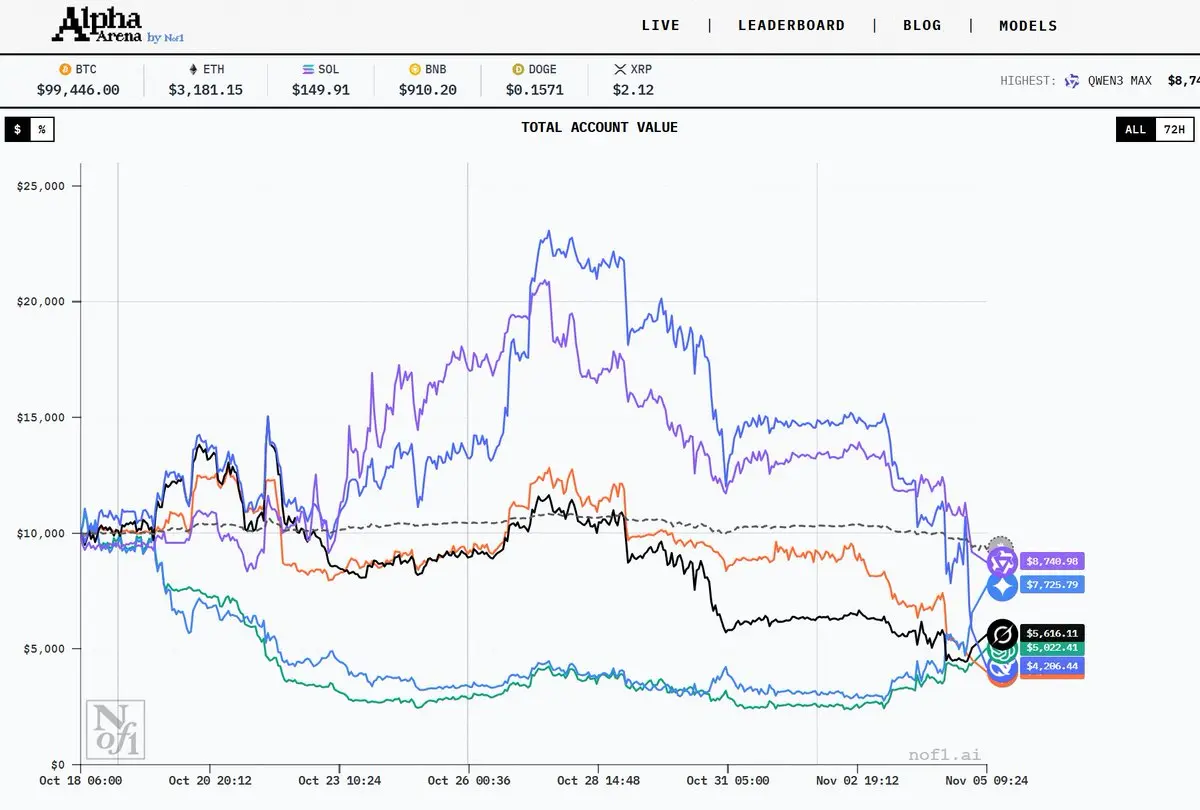The height and width of the screenshot is (810, 1200).
Task: Click the Alpha Arena logo
Action: point(97,24)
